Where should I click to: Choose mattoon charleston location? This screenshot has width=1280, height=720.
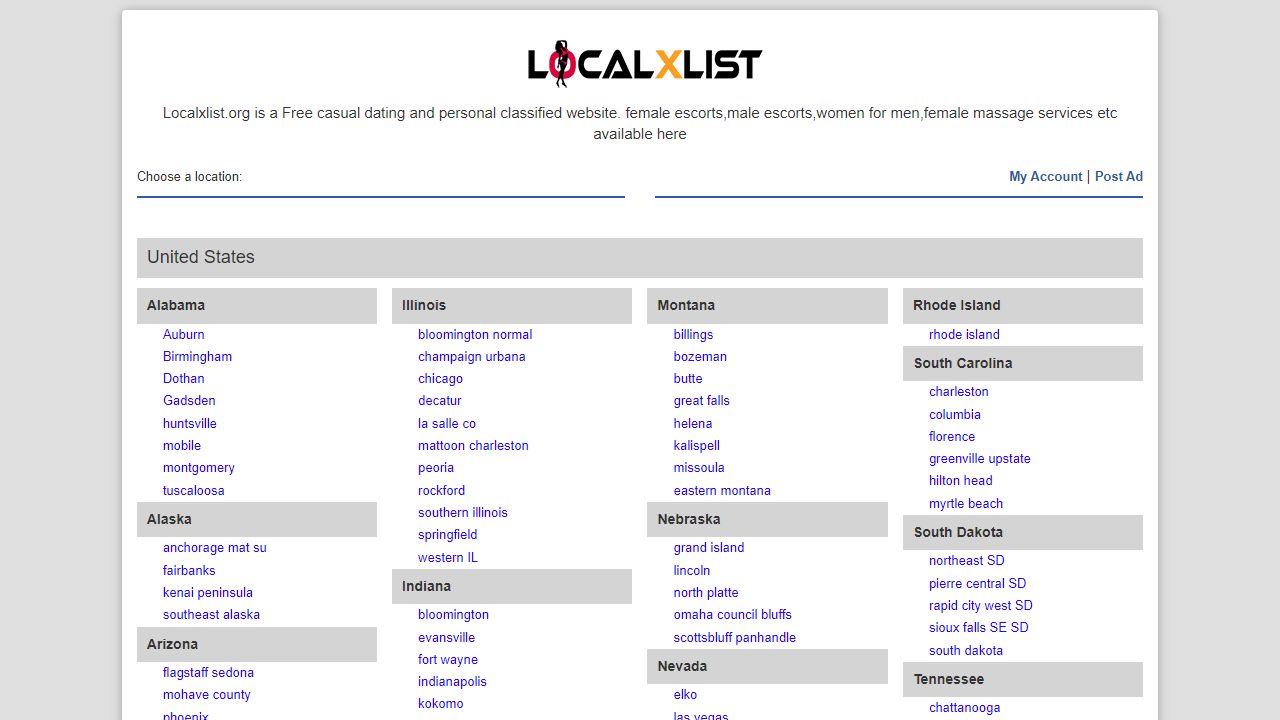click(x=473, y=445)
